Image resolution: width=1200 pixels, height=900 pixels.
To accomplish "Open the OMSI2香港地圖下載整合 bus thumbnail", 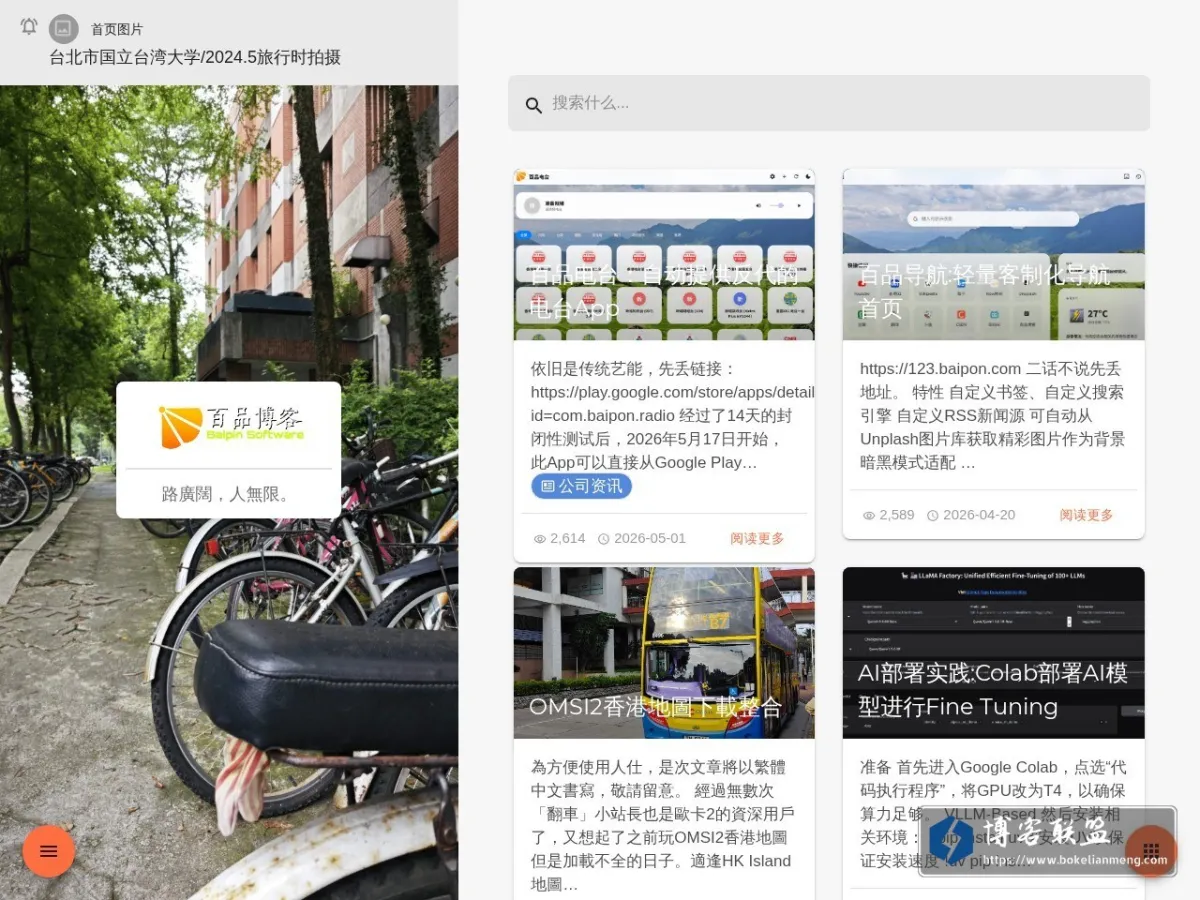I will (664, 653).
